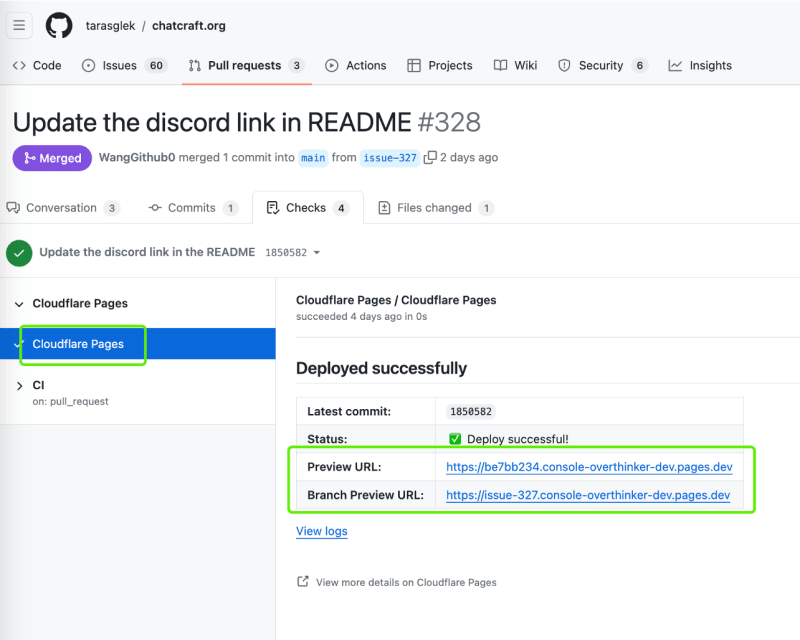This screenshot has height=640, width=800.
Task: Click the Projects table icon
Action: pos(414,65)
